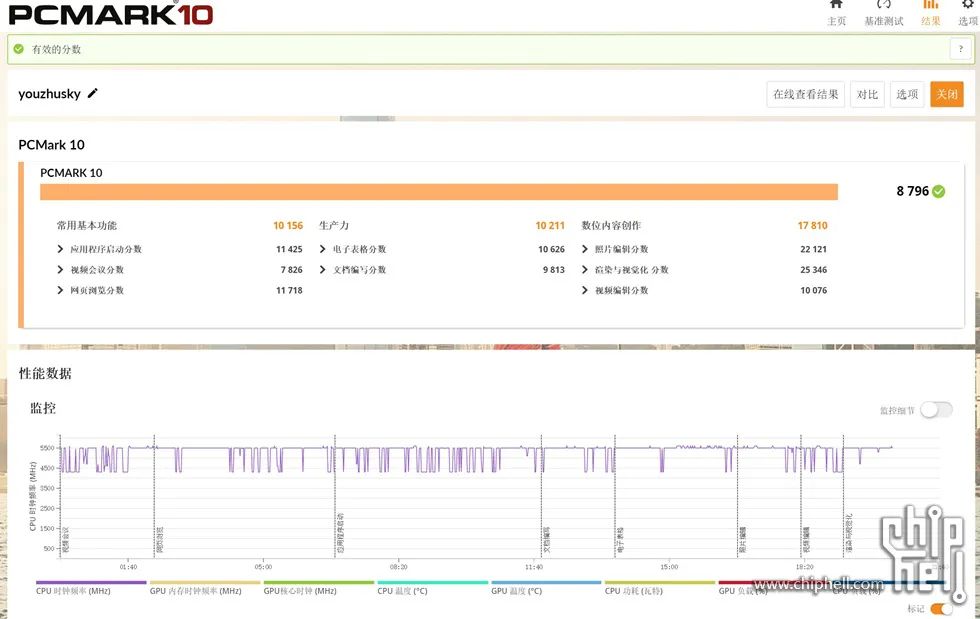Select the GPU 内存时钟频率 (MHz) legend item
Screen dimensions: 980x619
[205, 588]
